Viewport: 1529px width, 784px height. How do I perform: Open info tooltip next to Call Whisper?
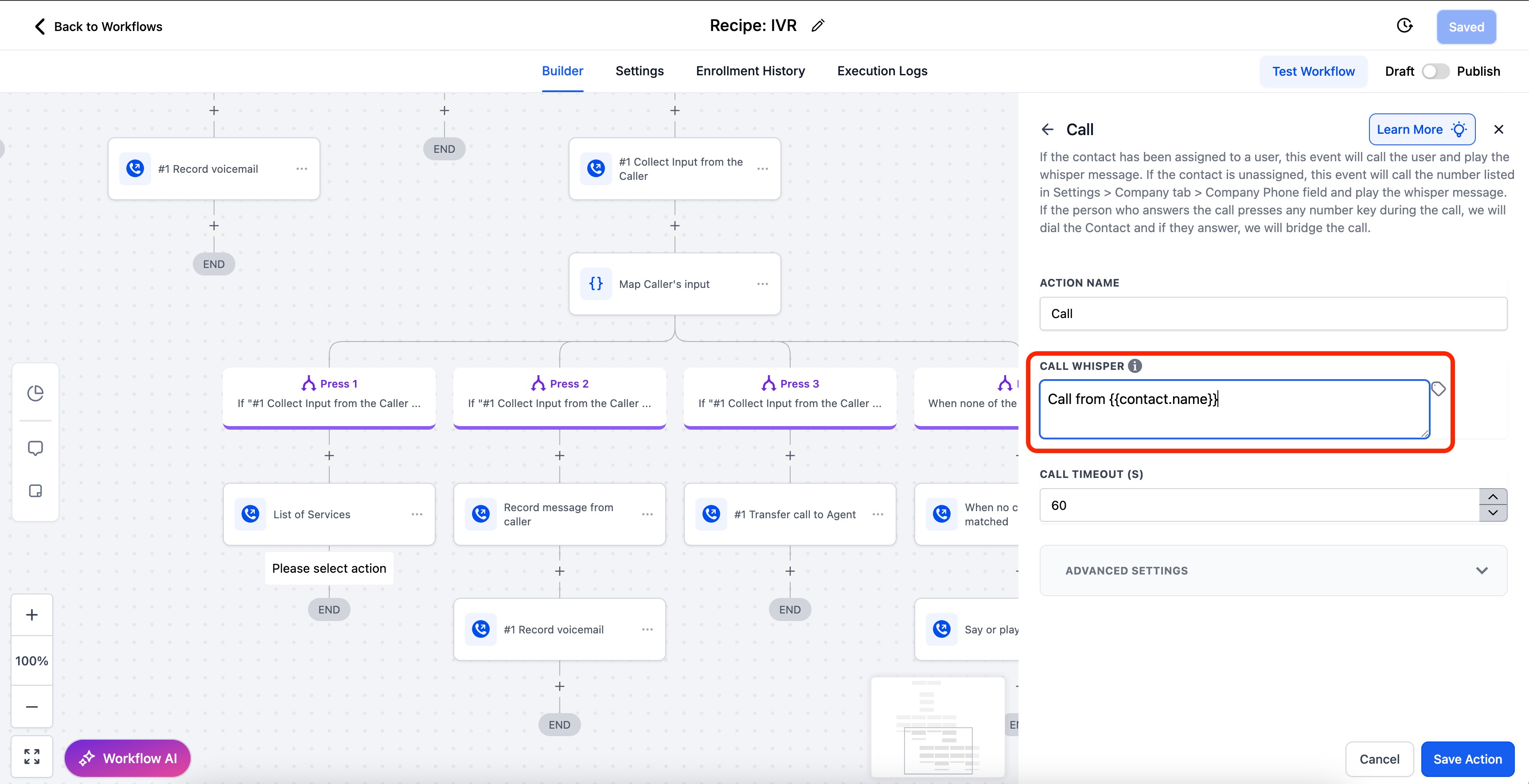coord(1135,366)
